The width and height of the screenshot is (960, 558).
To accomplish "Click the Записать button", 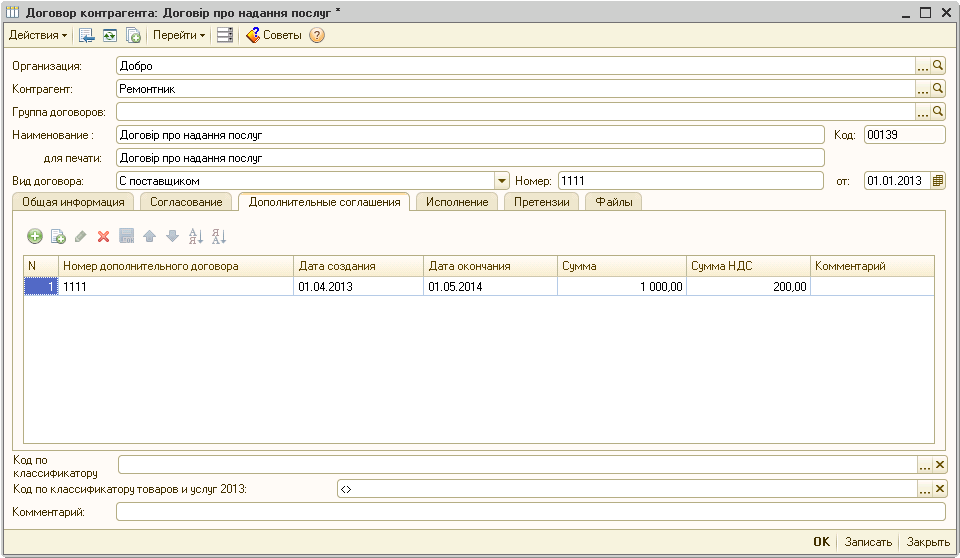I will coord(867,542).
